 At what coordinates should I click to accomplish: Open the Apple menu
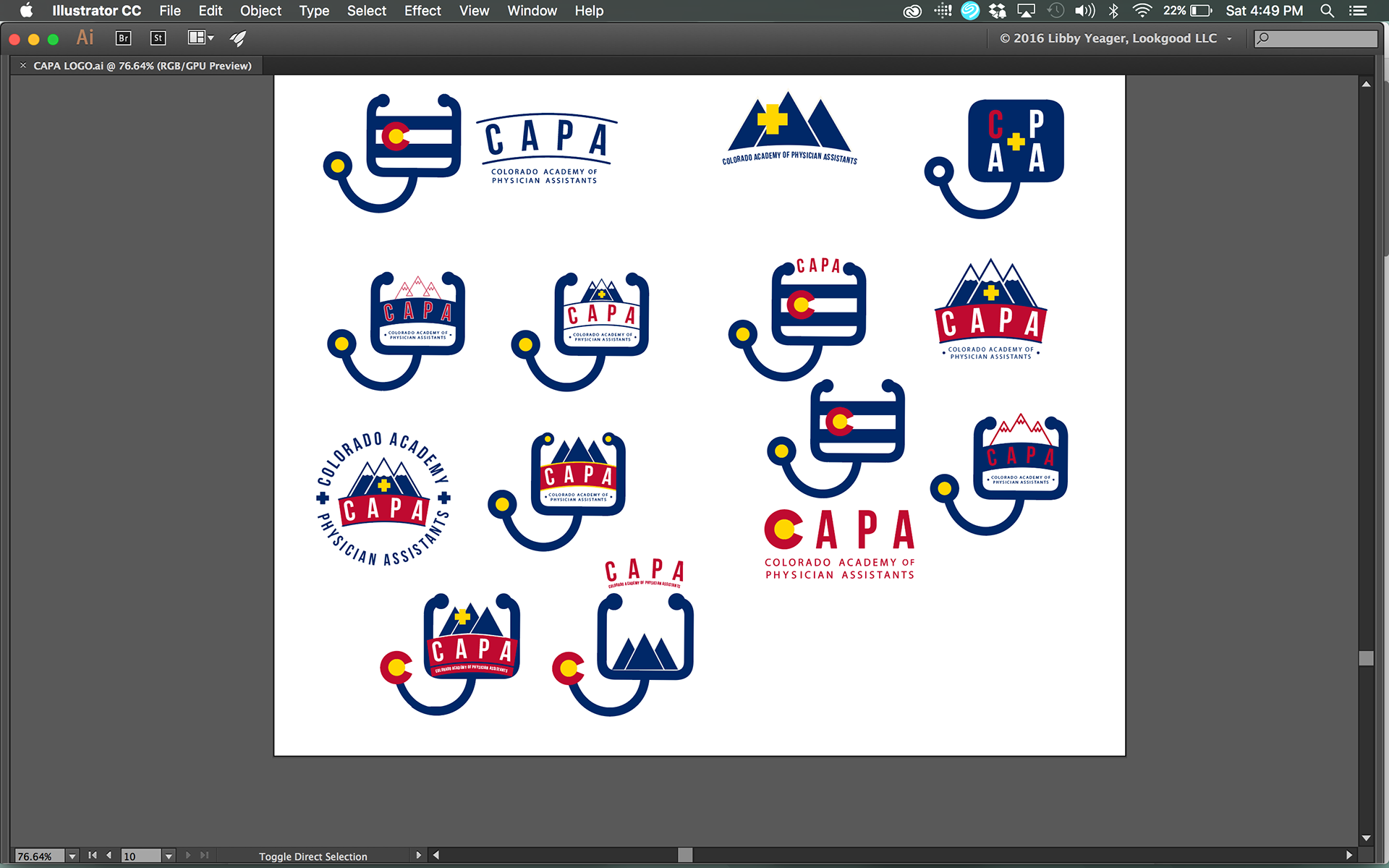26,11
